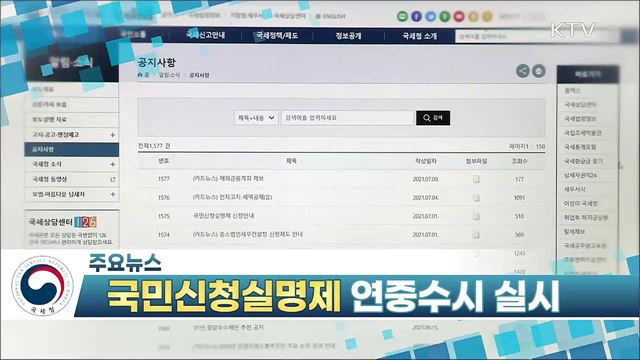Open the 국세상담센터 link in the top bar
The width and height of the screenshot is (640, 360).
point(289,16)
